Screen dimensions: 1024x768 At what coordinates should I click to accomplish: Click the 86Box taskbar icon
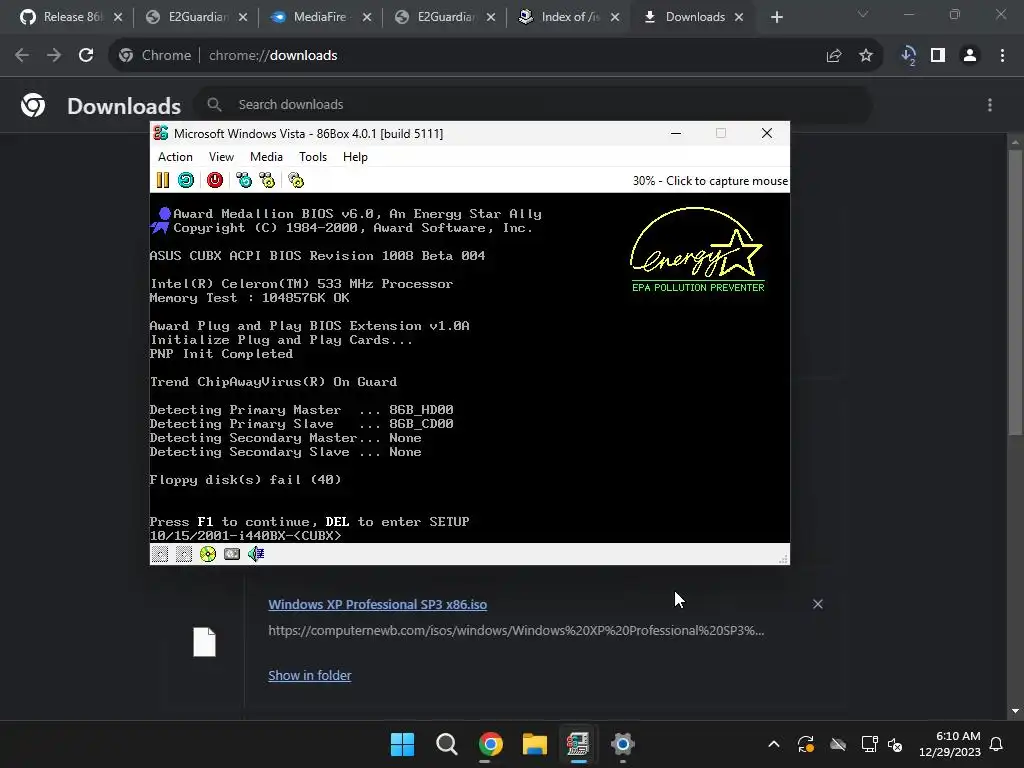[578, 744]
